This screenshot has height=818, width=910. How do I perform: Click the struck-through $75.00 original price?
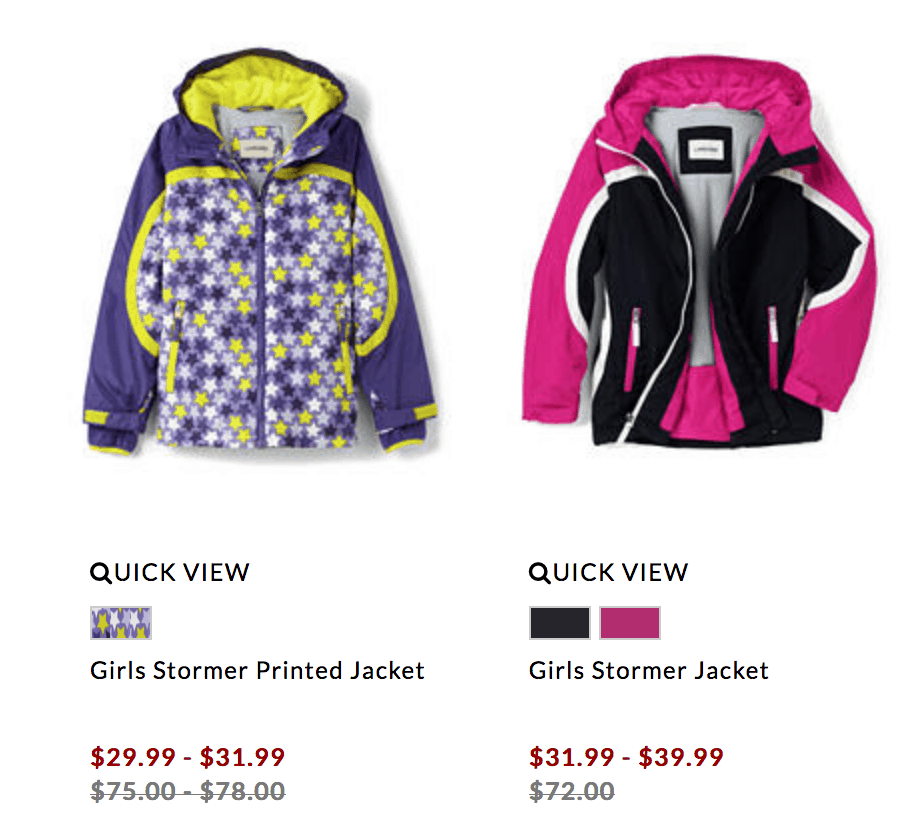click(133, 791)
